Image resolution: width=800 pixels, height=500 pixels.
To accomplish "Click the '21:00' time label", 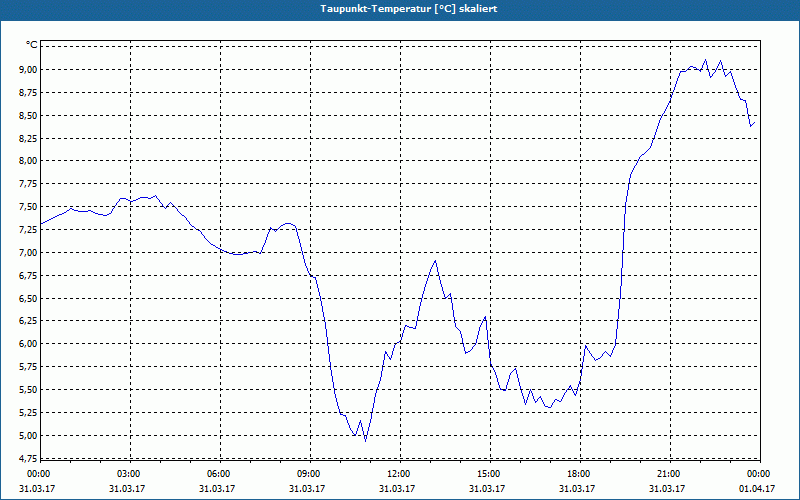I will pos(670,474).
